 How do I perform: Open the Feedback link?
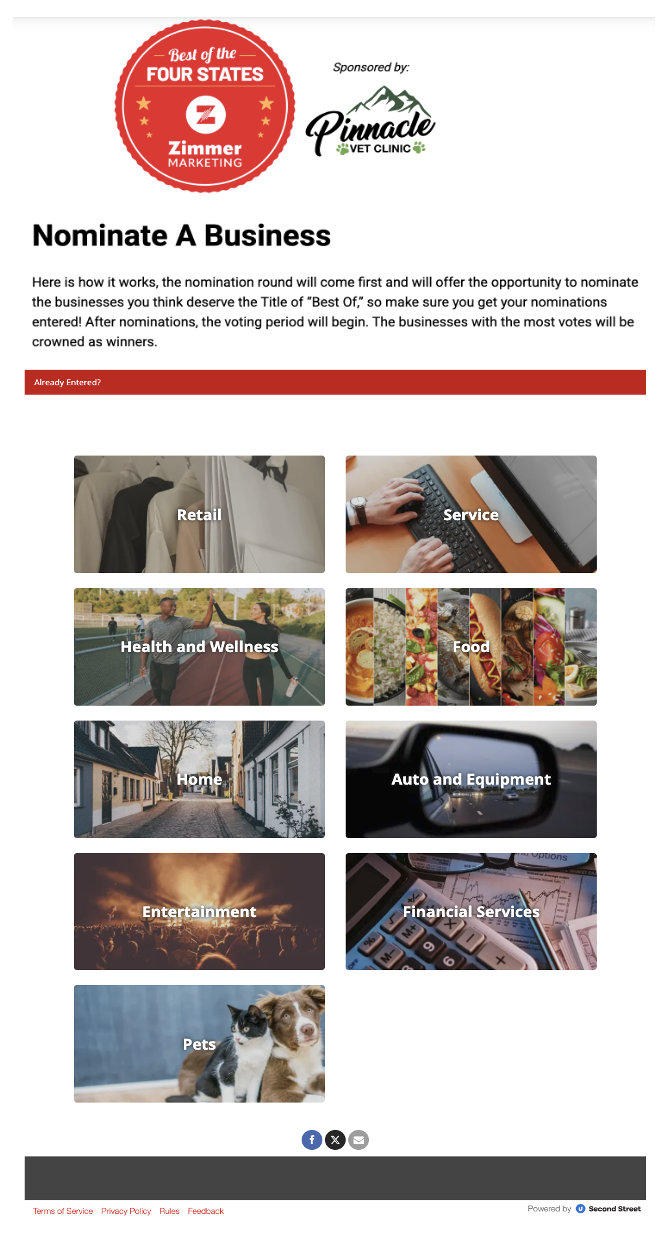pos(206,1211)
